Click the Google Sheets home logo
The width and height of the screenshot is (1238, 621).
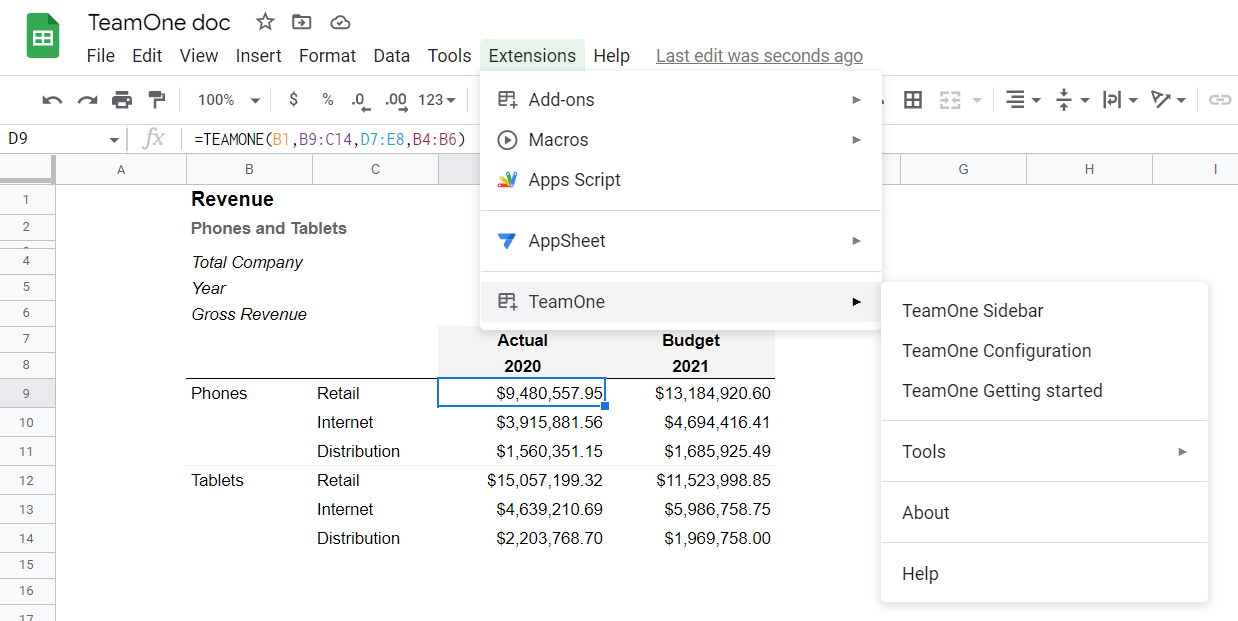click(43, 36)
